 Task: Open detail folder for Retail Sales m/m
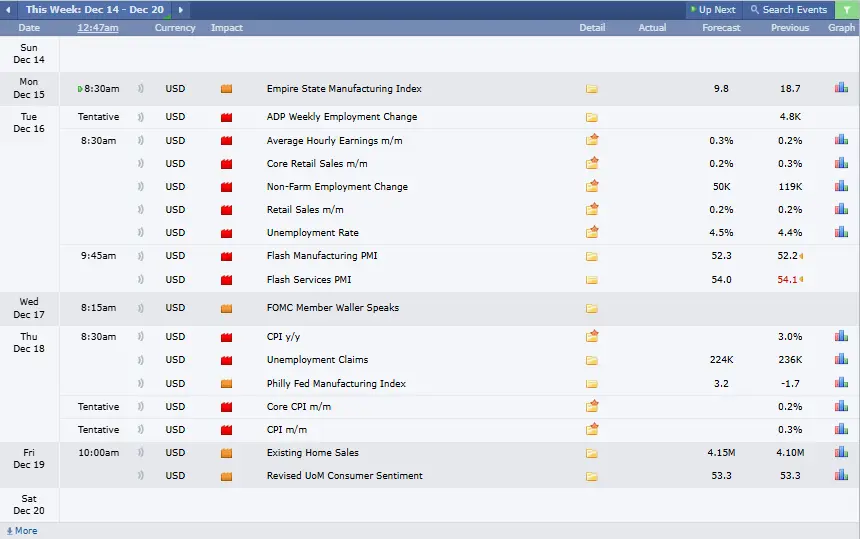(591, 209)
